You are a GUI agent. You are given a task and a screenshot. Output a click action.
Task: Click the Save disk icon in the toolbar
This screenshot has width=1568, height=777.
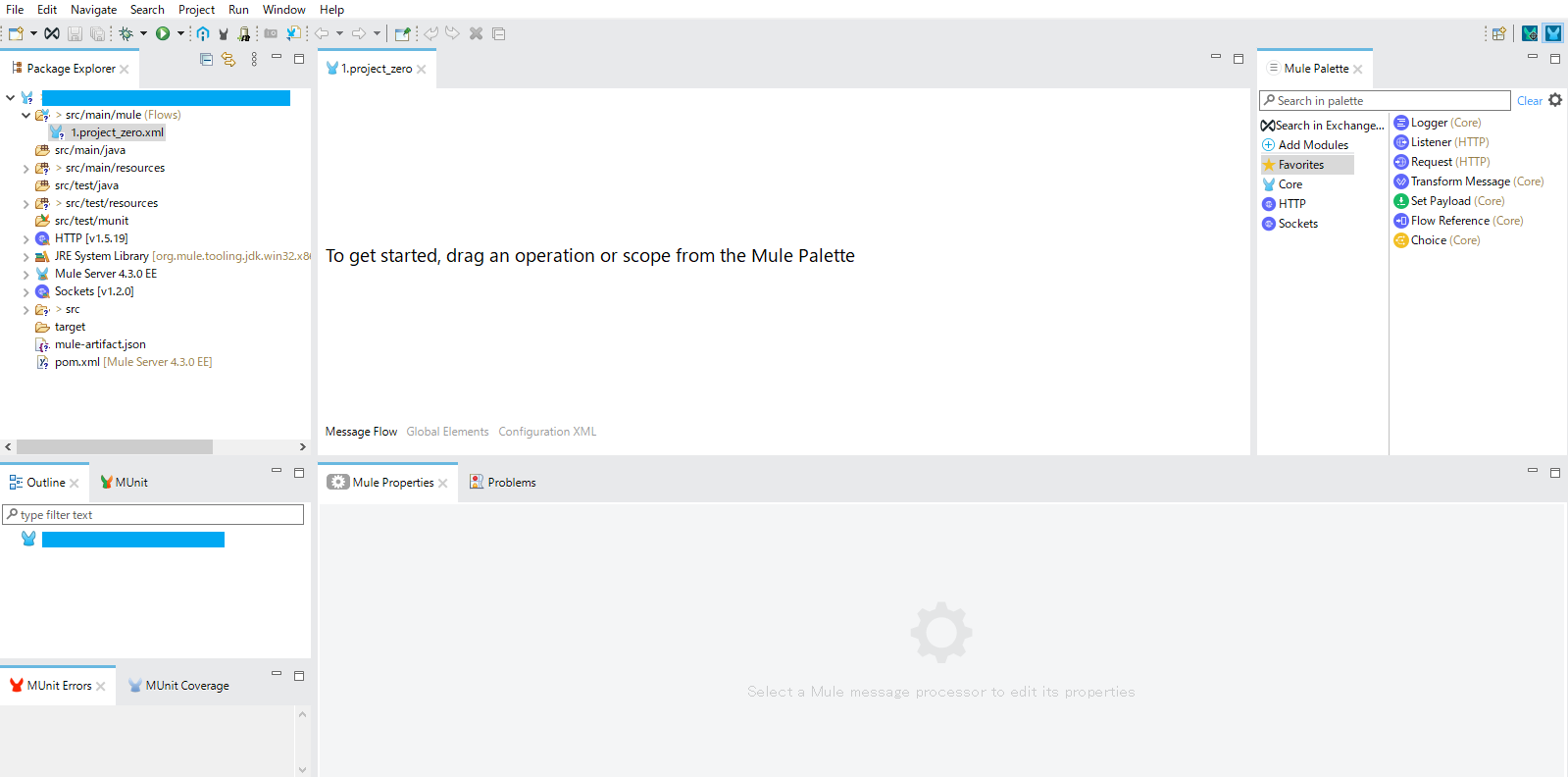[75, 33]
